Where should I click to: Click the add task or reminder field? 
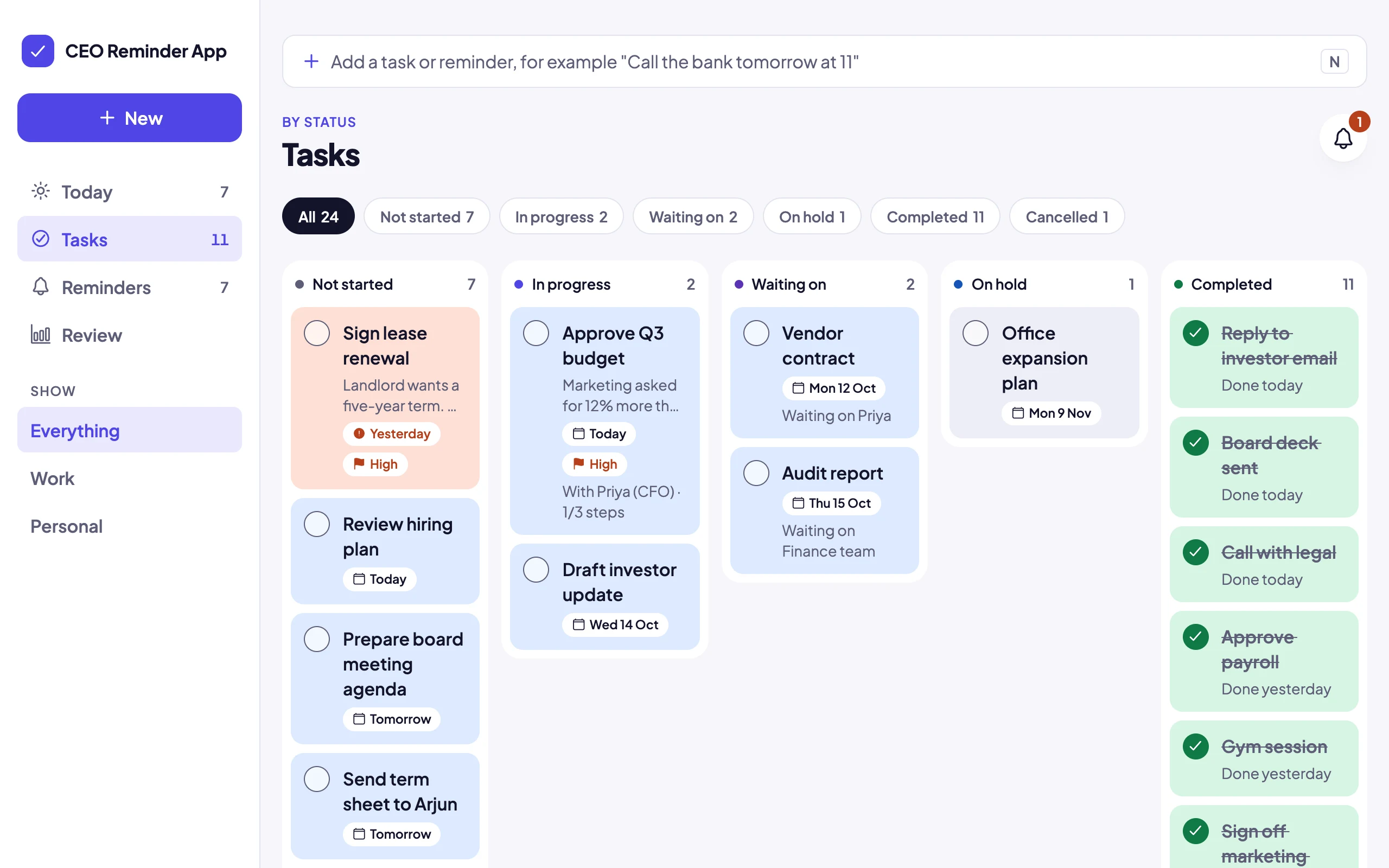(824, 61)
